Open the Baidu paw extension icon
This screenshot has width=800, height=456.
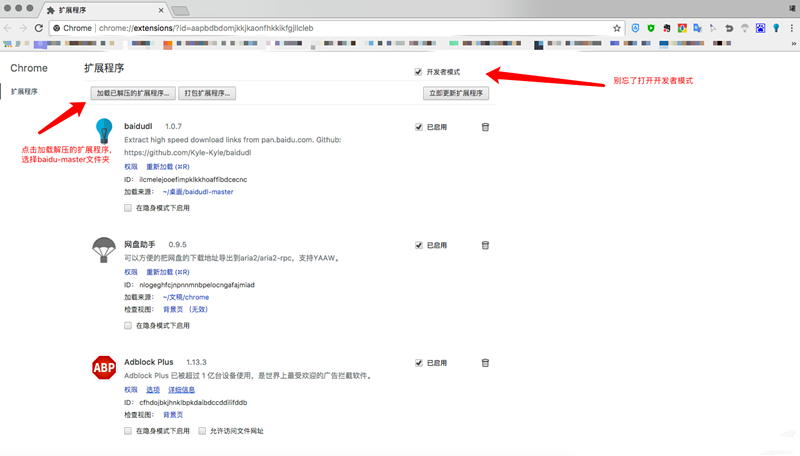(761, 28)
